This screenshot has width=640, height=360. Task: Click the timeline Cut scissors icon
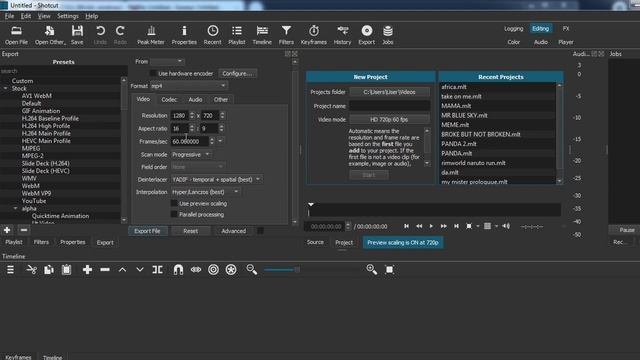tap(31, 269)
